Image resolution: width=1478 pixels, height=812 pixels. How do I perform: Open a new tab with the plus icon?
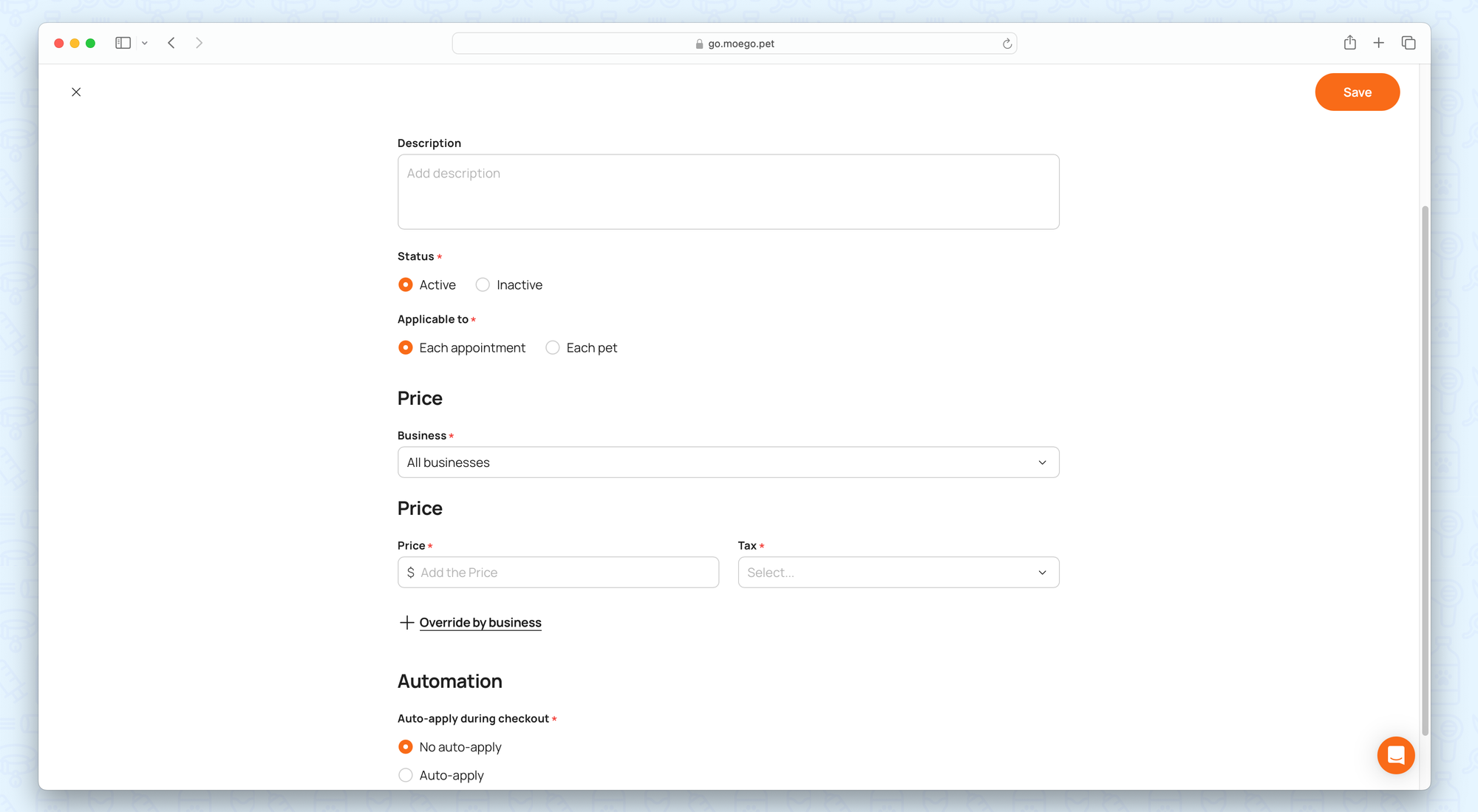tap(1378, 43)
